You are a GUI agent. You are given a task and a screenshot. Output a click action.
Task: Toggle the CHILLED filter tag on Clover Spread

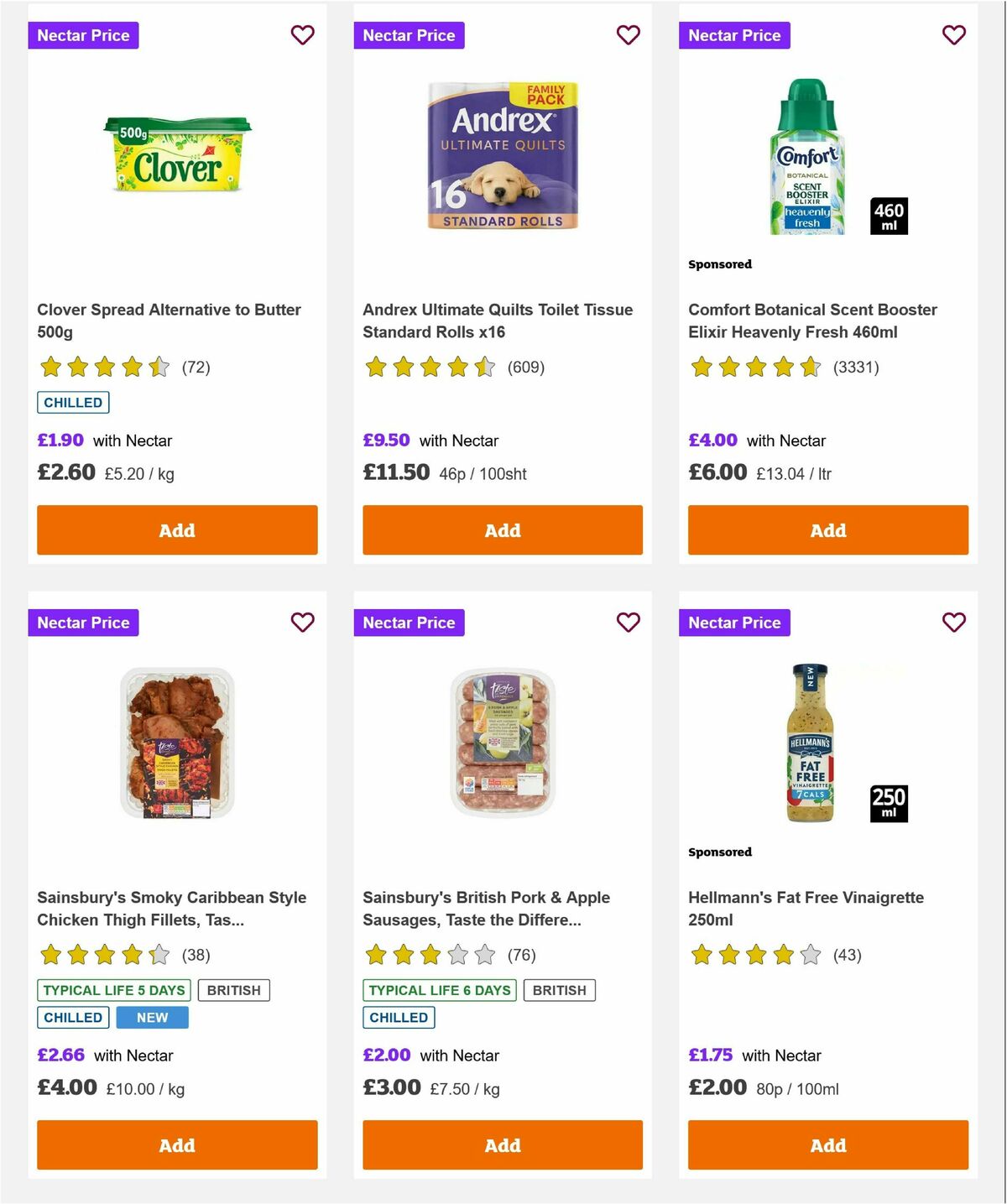pyautogui.click(x=73, y=403)
